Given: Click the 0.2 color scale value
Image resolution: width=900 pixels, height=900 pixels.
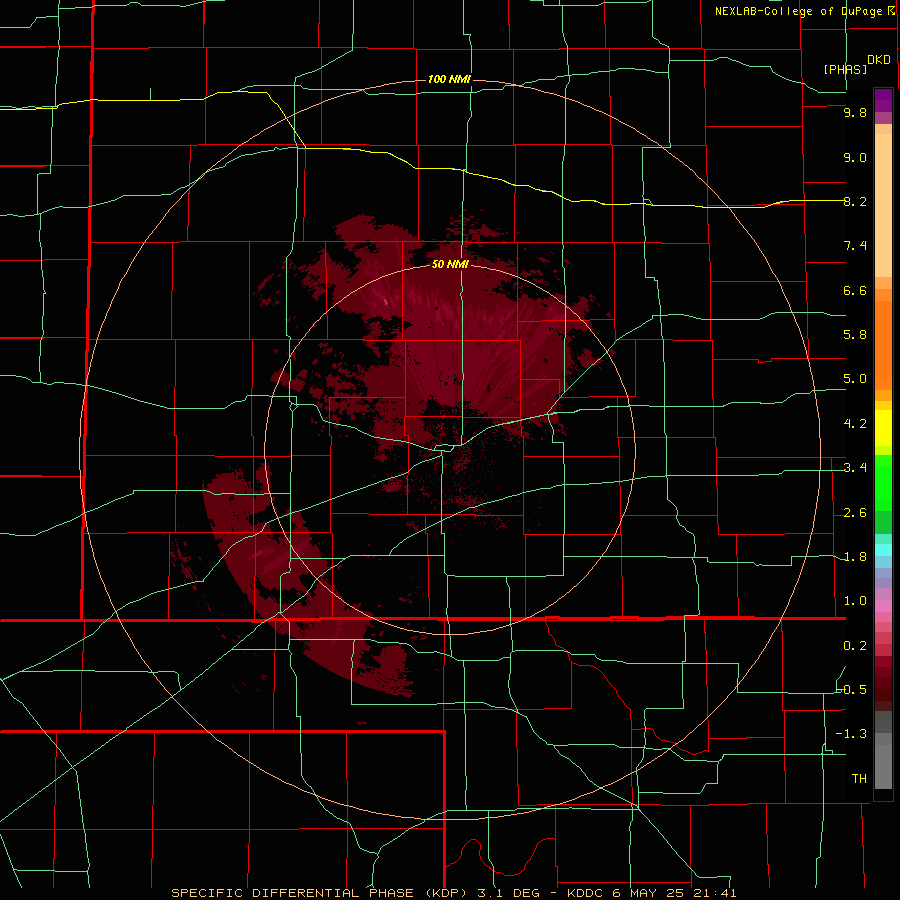Looking at the screenshot, I should 855,646.
